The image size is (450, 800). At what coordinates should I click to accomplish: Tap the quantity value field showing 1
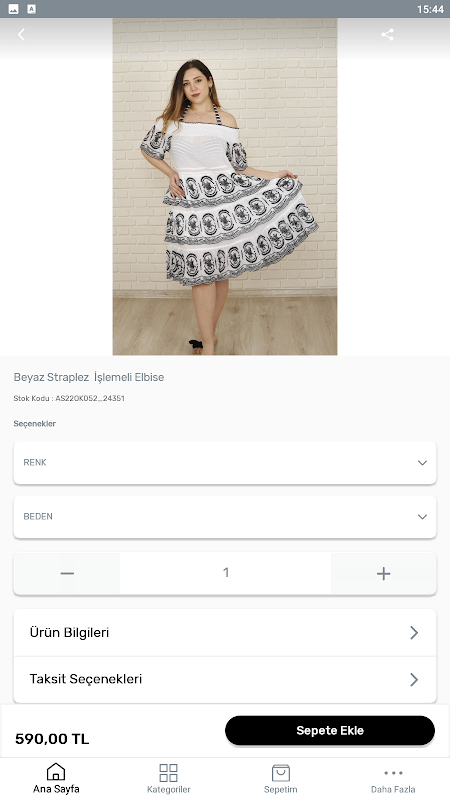226,573
